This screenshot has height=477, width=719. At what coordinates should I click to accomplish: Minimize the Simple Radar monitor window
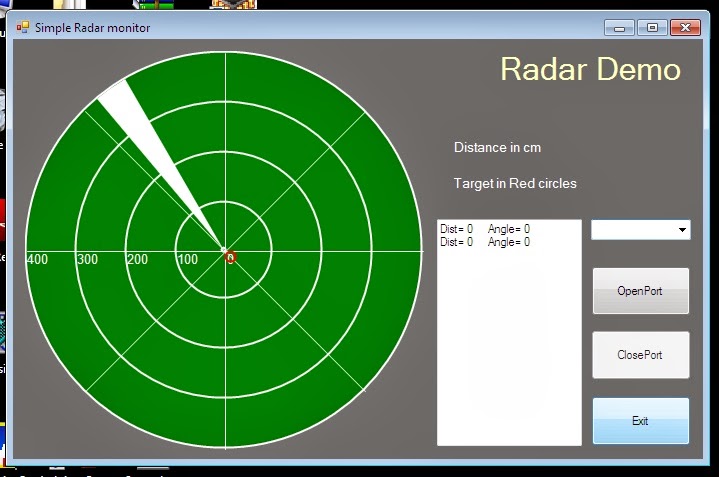pyautogui.click(x=619, y=28)
